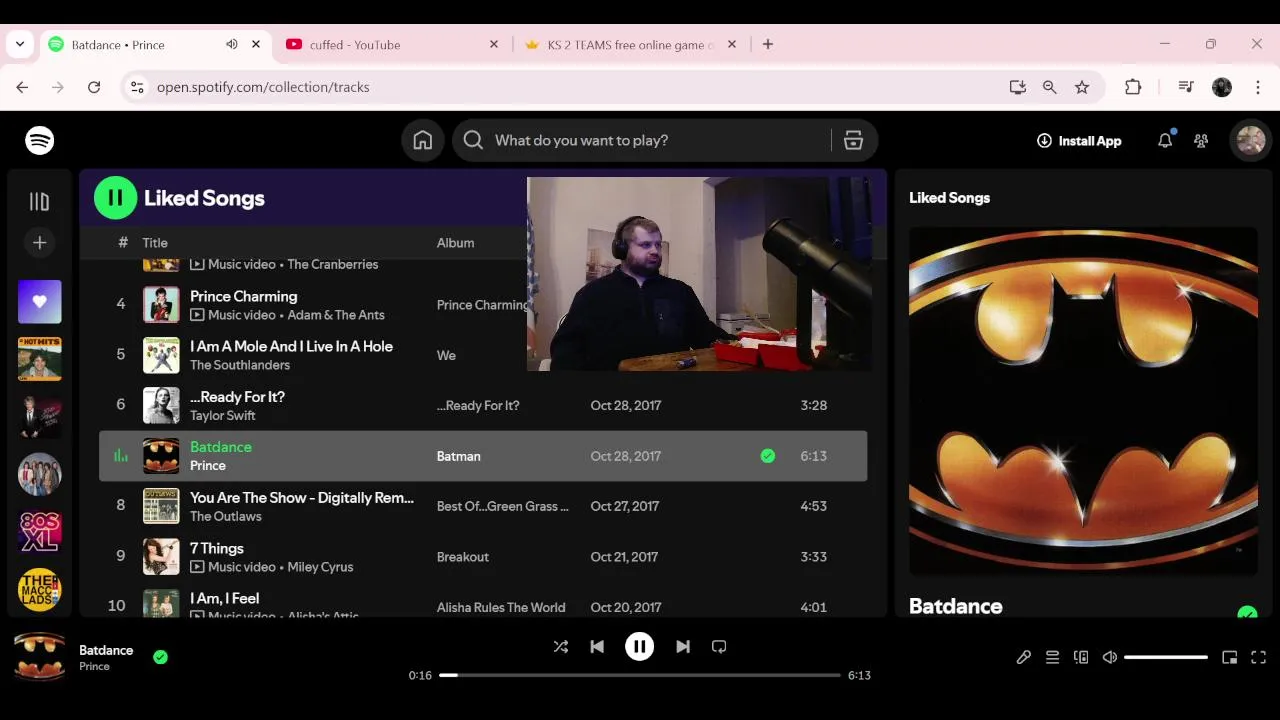Open the notifications bell

(1165, 141)
